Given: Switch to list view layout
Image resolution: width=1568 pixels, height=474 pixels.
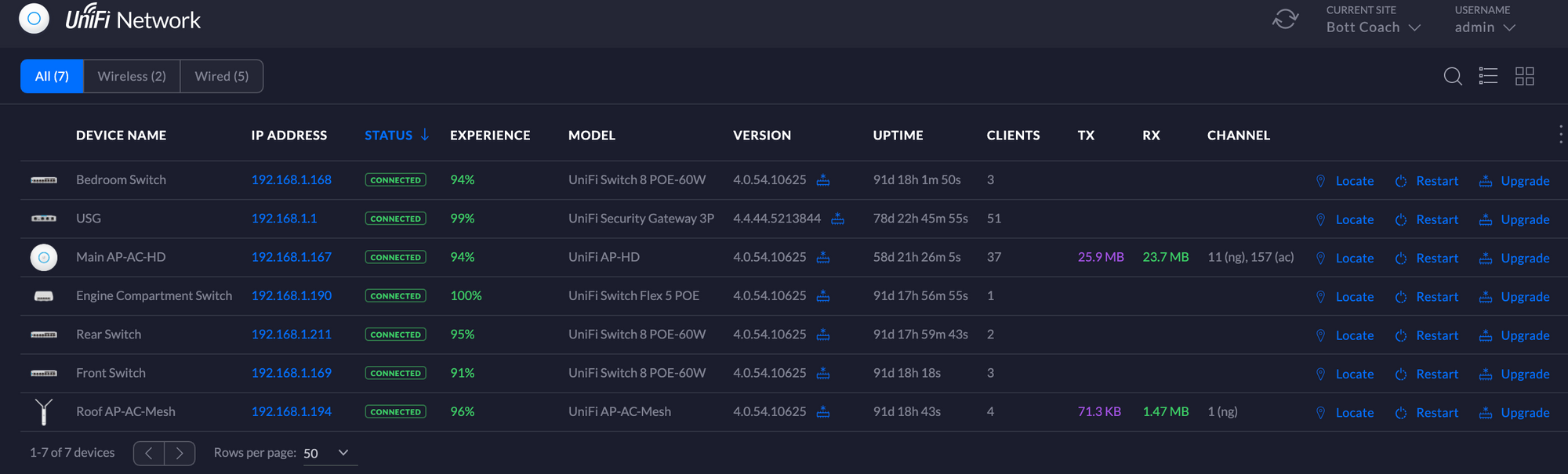Looking at the screenshot, I should 1488,76.
